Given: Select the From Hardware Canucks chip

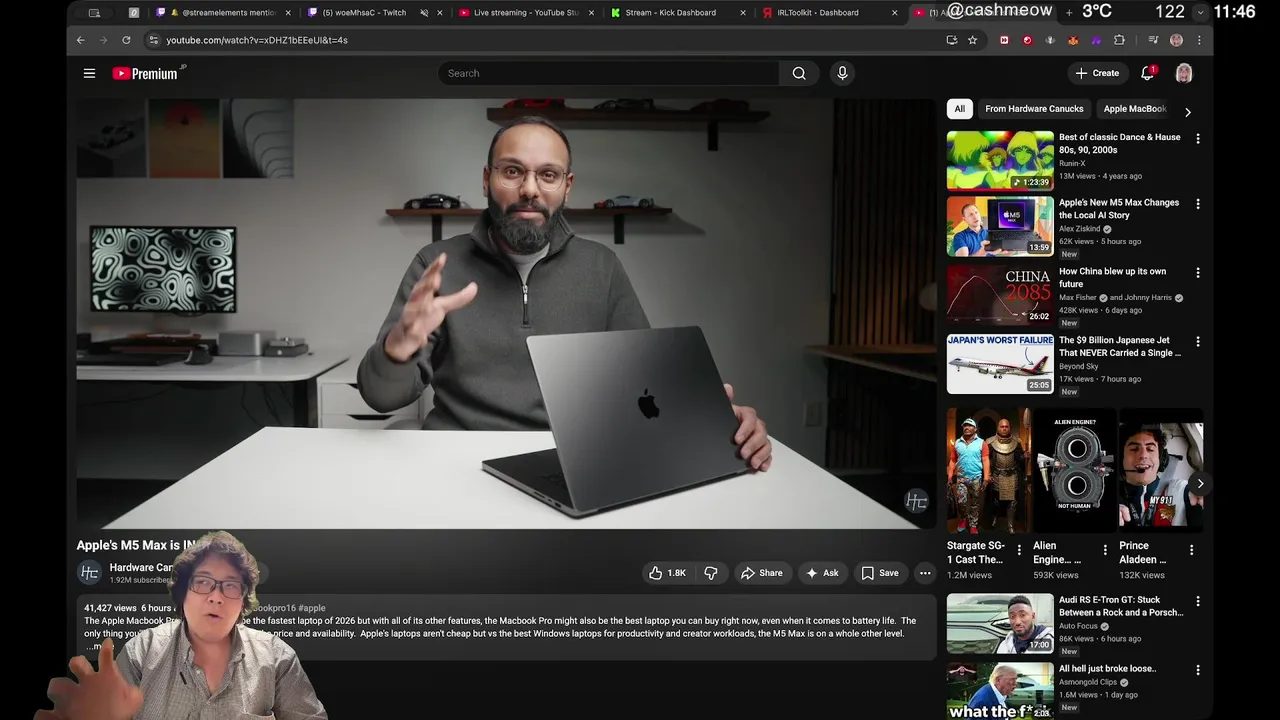Looking at the screenshot, I should 1034,109.
